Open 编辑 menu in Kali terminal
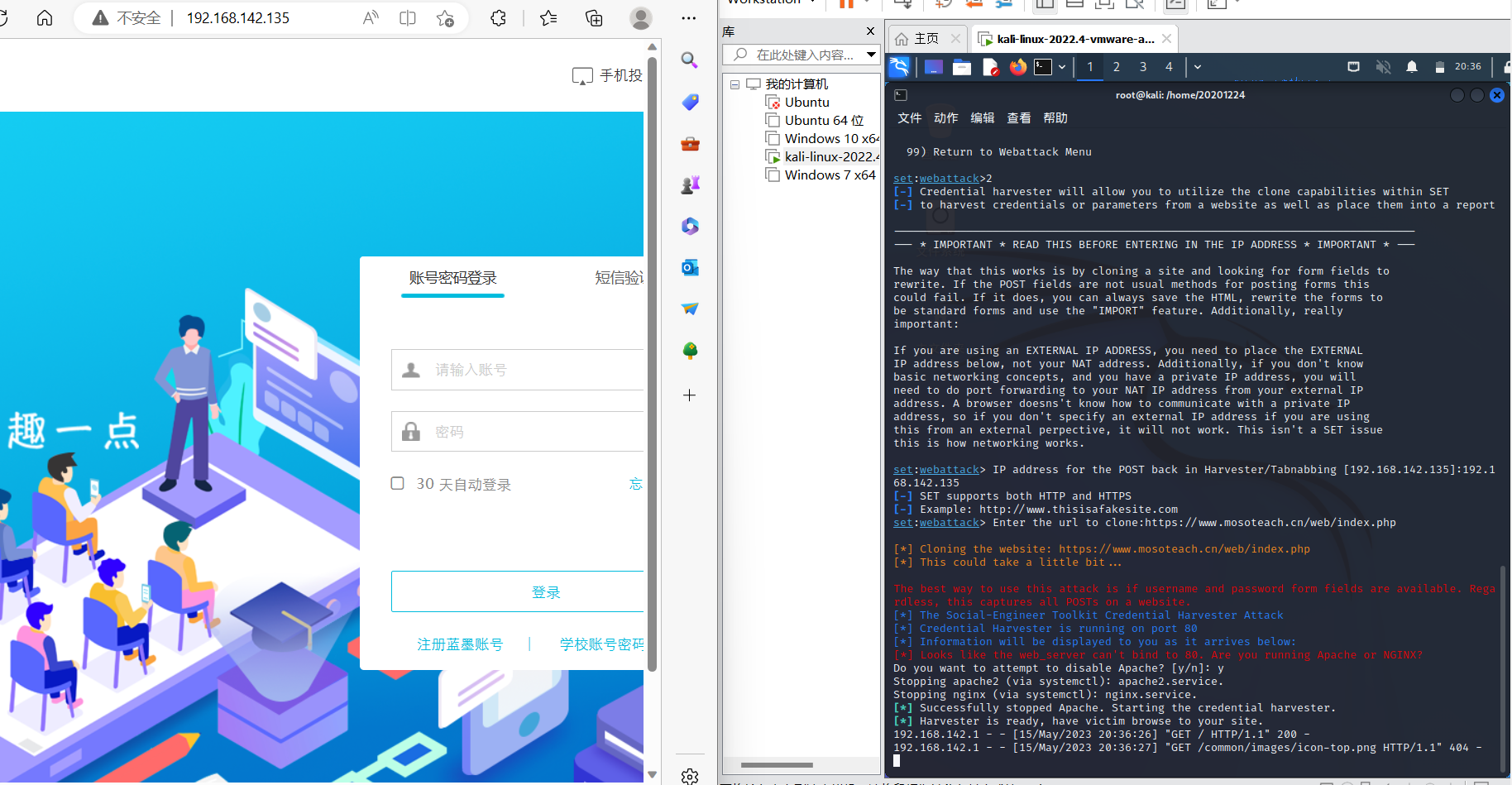This screenshot has height=785, width=1512. point(983,118)
